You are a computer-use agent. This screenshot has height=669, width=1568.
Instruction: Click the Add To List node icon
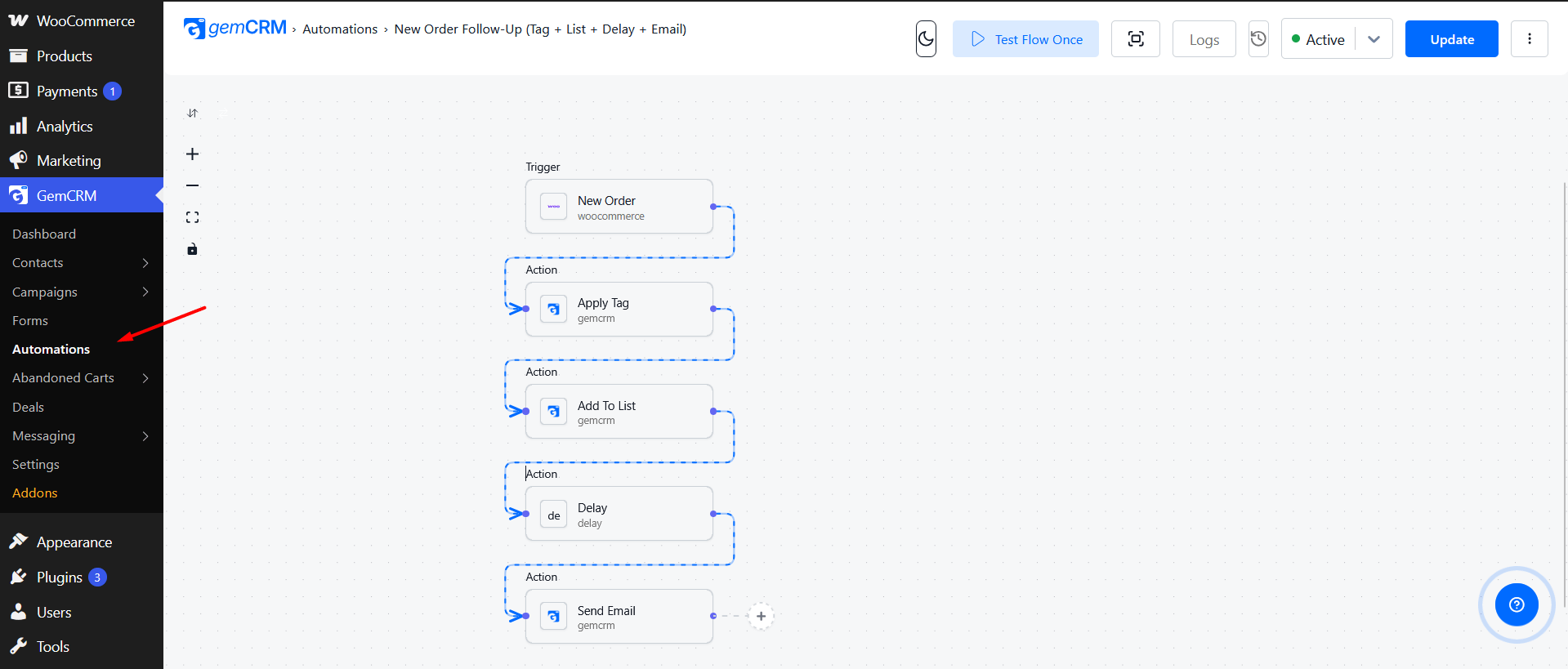[554, 412]
